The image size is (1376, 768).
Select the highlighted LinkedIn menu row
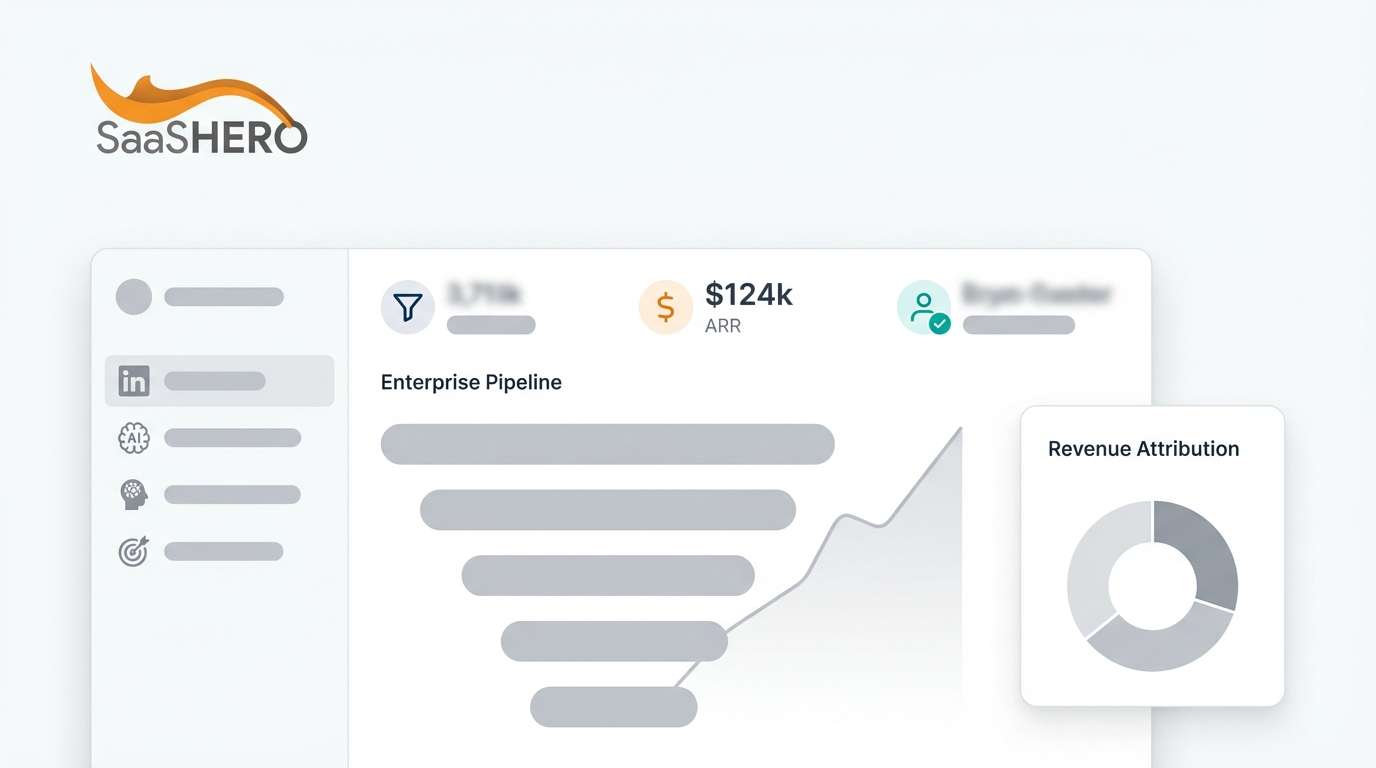(x=219, y=381)
